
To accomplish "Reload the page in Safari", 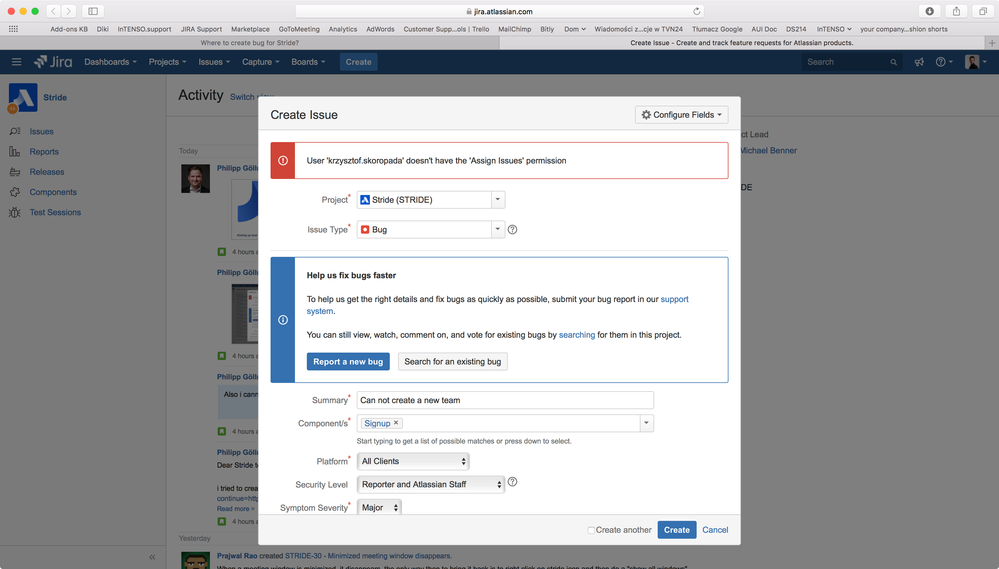I will tap(696, 11).
